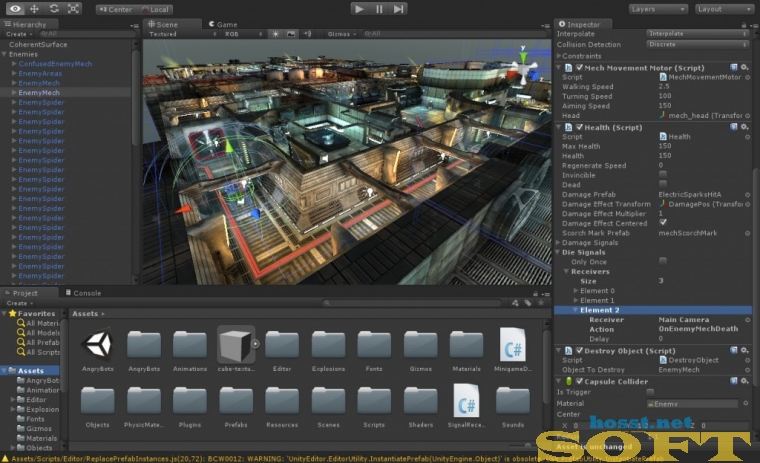Open the Hierarchy Create menu

19,34
